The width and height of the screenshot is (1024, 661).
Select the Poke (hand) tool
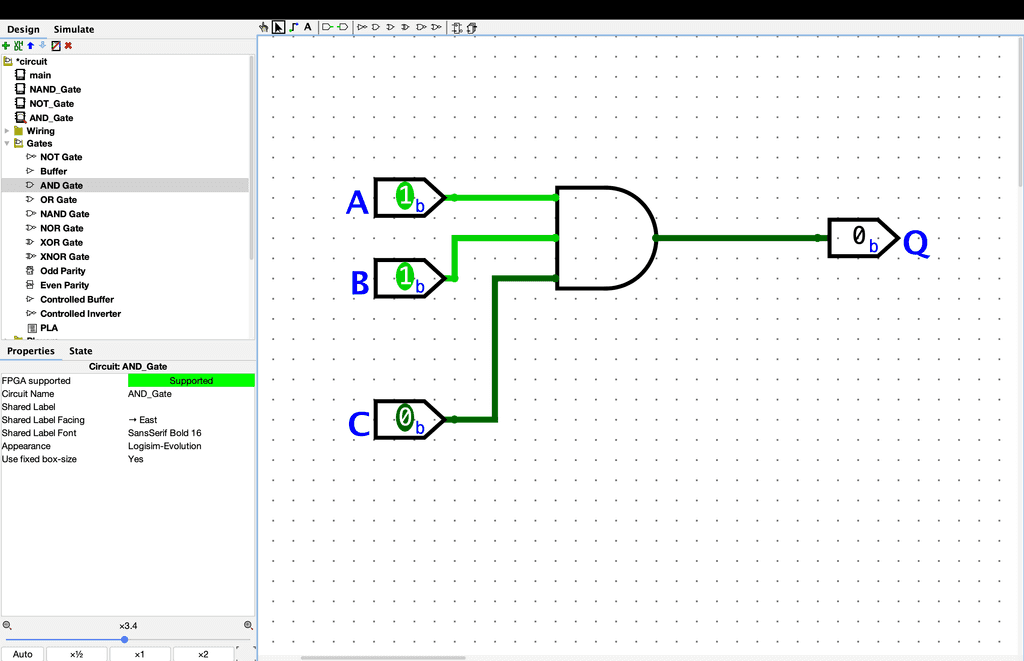pyautogui.click(x=264, y=27)
